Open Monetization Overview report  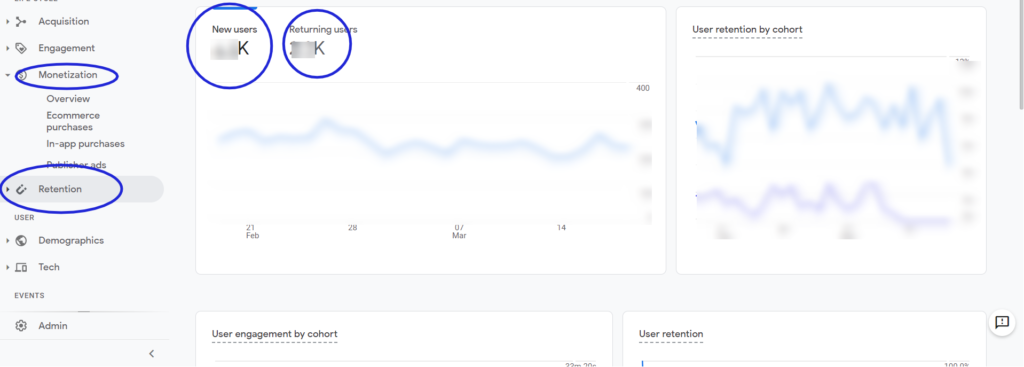[x=68, y=99]
